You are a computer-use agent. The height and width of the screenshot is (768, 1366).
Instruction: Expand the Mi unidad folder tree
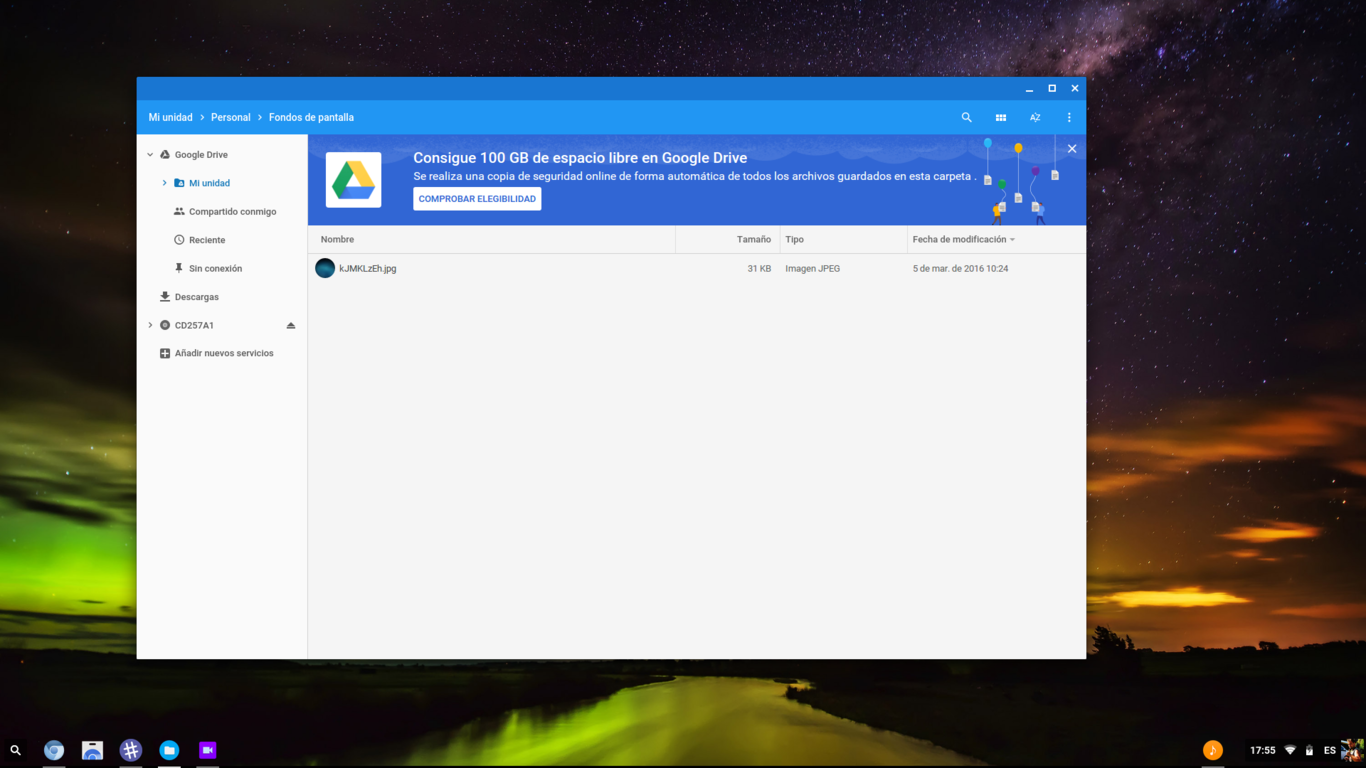[x=163, y=183]
